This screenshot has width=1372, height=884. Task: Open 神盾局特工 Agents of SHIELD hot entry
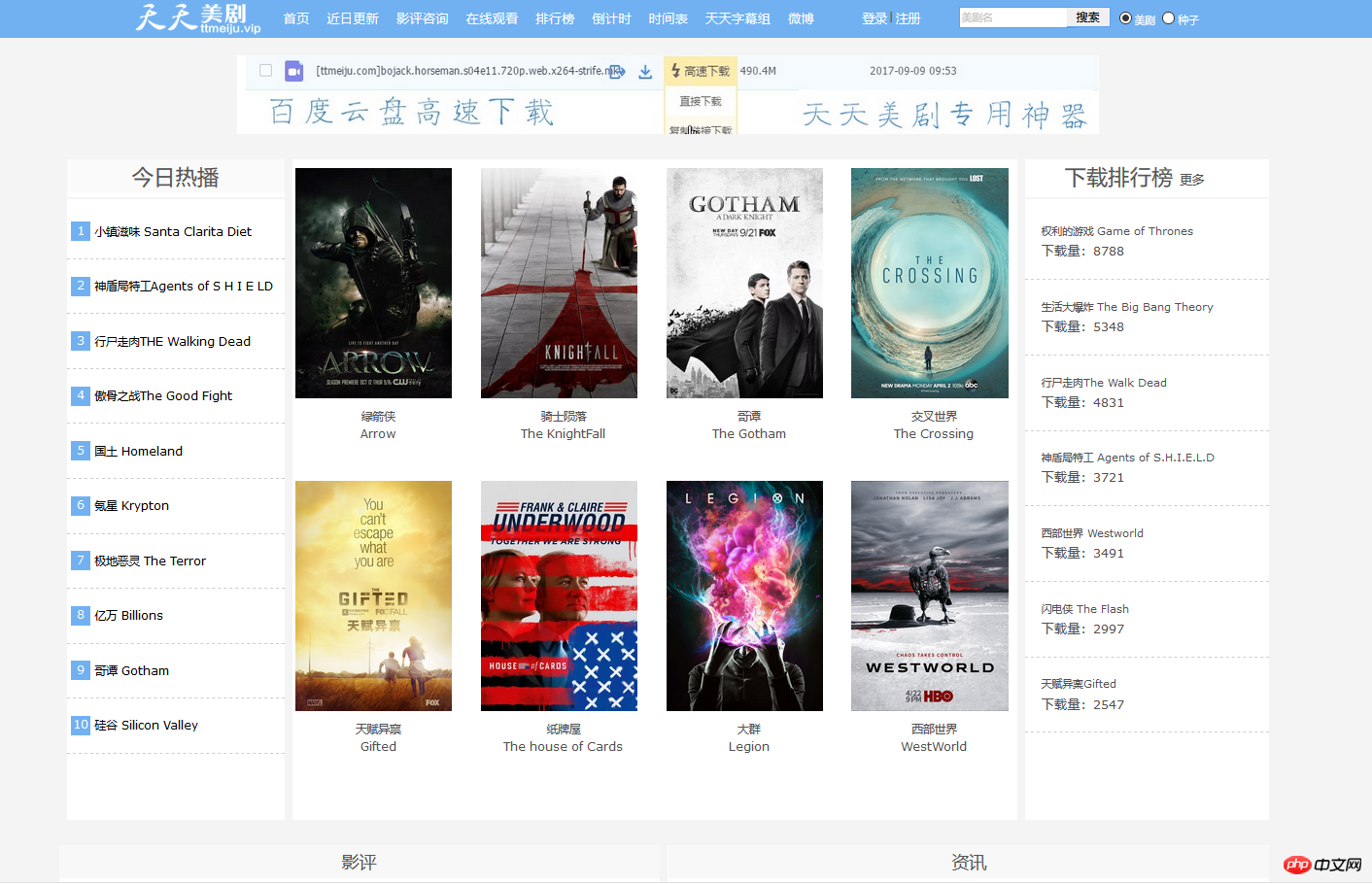point(184,286)
